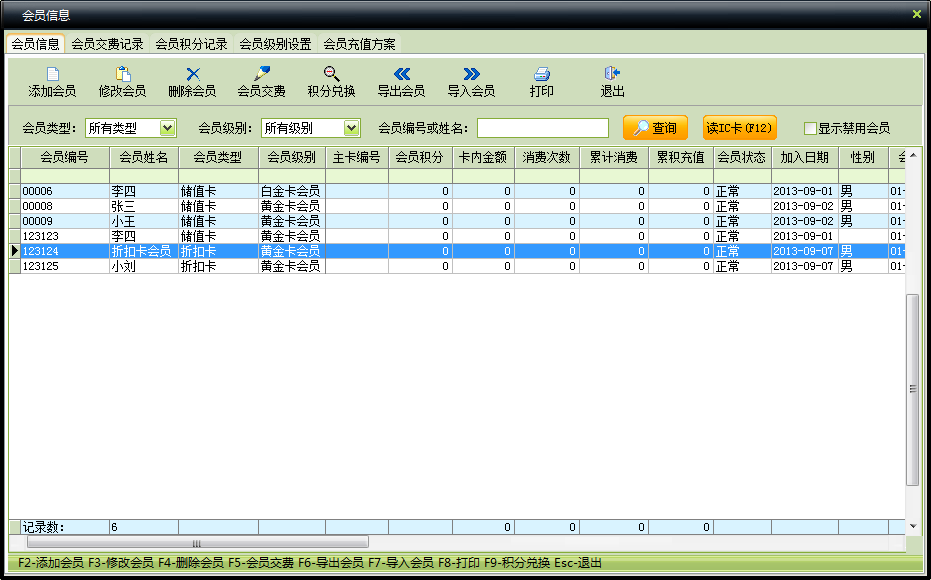
Task: Enable the 显示禁用会员 checkbox
Action: (x=810, y=128)
